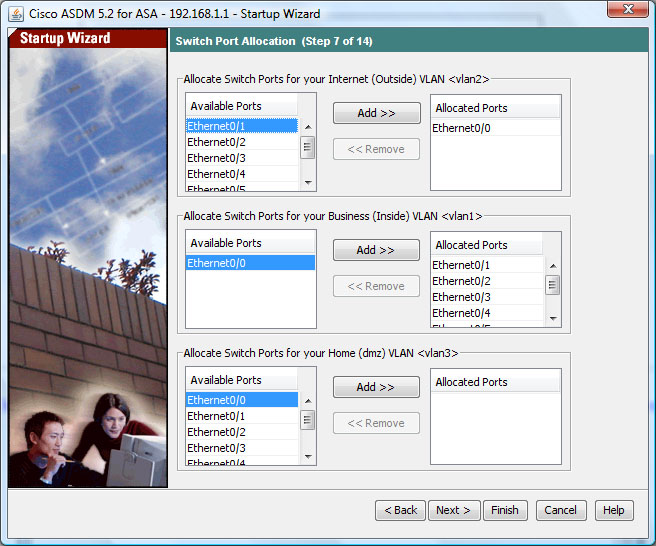The width and height of the screenshot is (656, 546).
Task: Click << Remove for the Outside VLAN
Action: pyautogui.click(x=377, y=149)
